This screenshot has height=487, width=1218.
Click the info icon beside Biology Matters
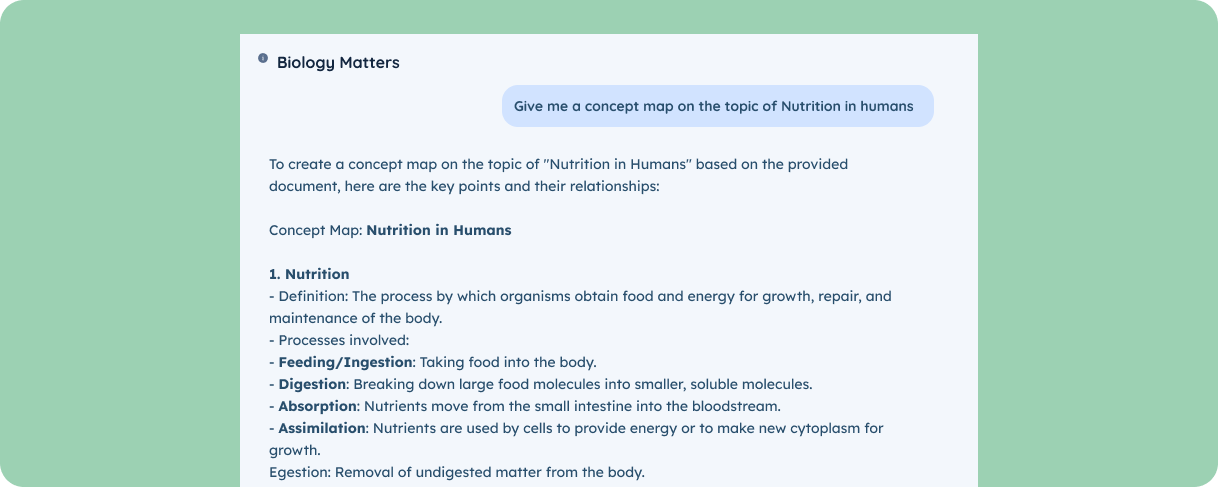[x=263, y=59]
